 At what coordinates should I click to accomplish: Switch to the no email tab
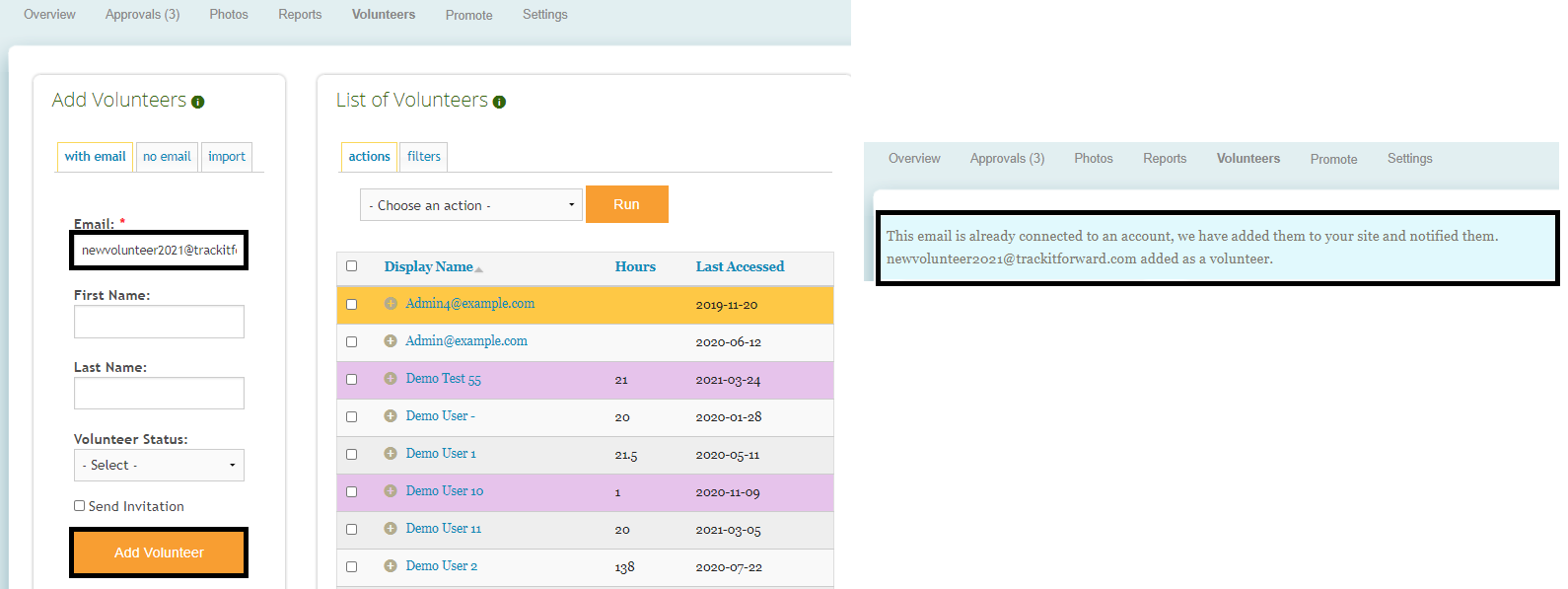click(167, 157)
